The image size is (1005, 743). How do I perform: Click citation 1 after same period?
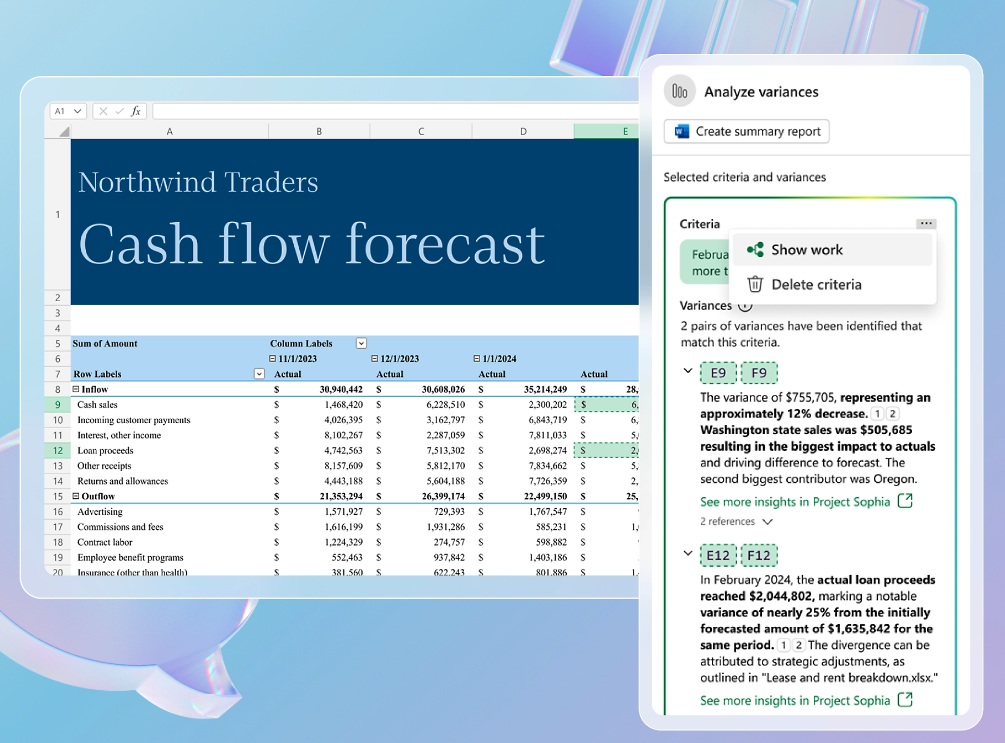(x=784, y=646)
